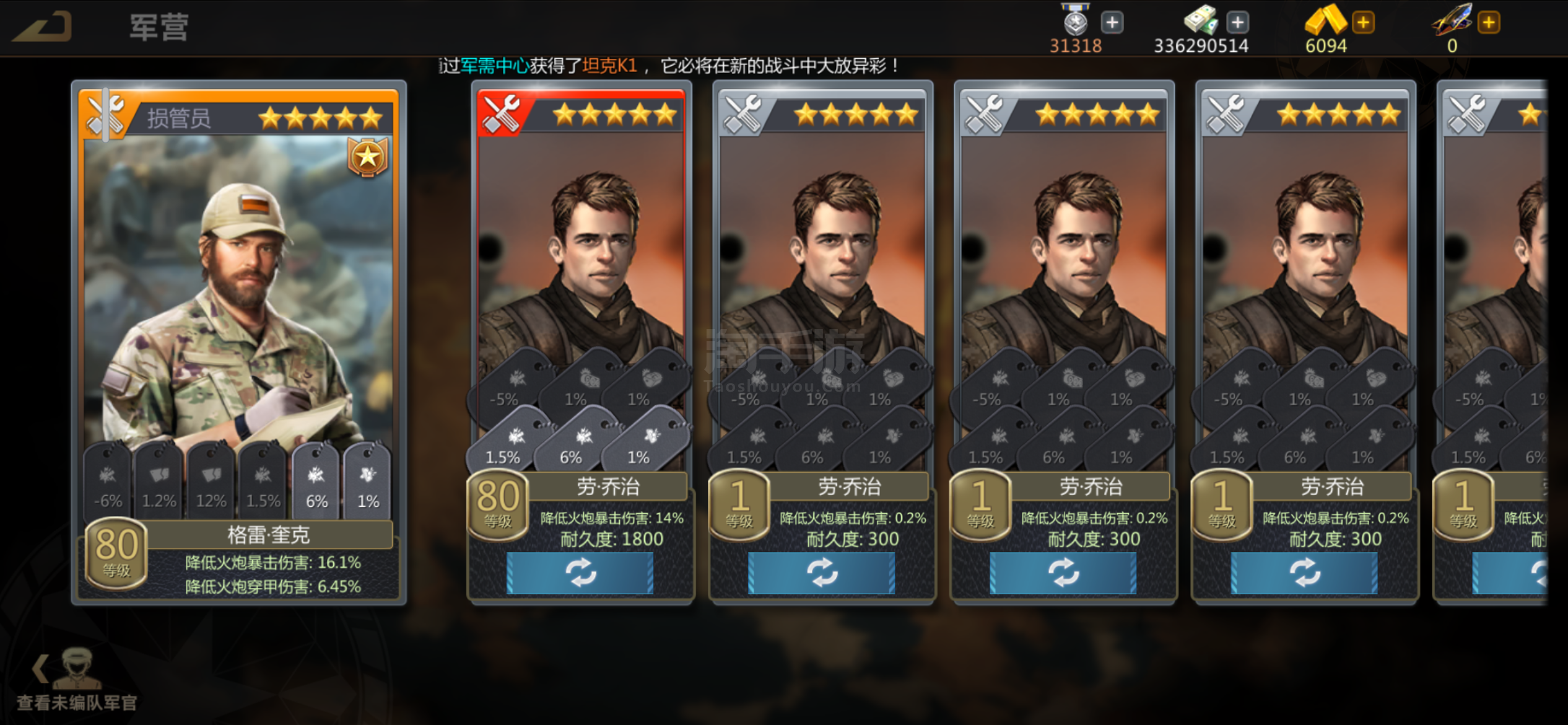Screen dimensions: 1568x725
Task: Add cash using the plus beside 336290514
Action: (x=1237, y=23)
